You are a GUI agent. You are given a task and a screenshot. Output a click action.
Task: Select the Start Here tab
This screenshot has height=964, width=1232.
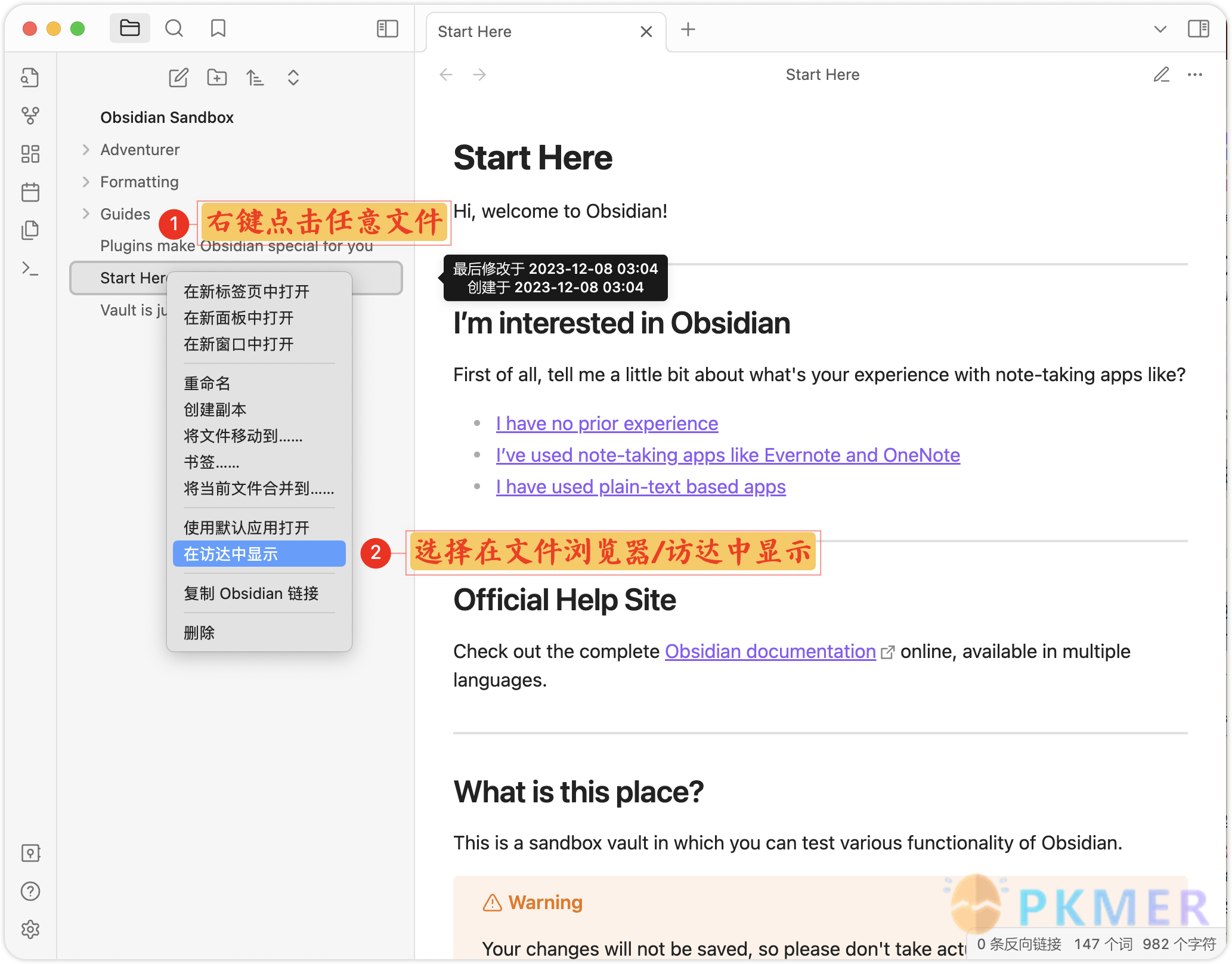(x=546, y=32)
